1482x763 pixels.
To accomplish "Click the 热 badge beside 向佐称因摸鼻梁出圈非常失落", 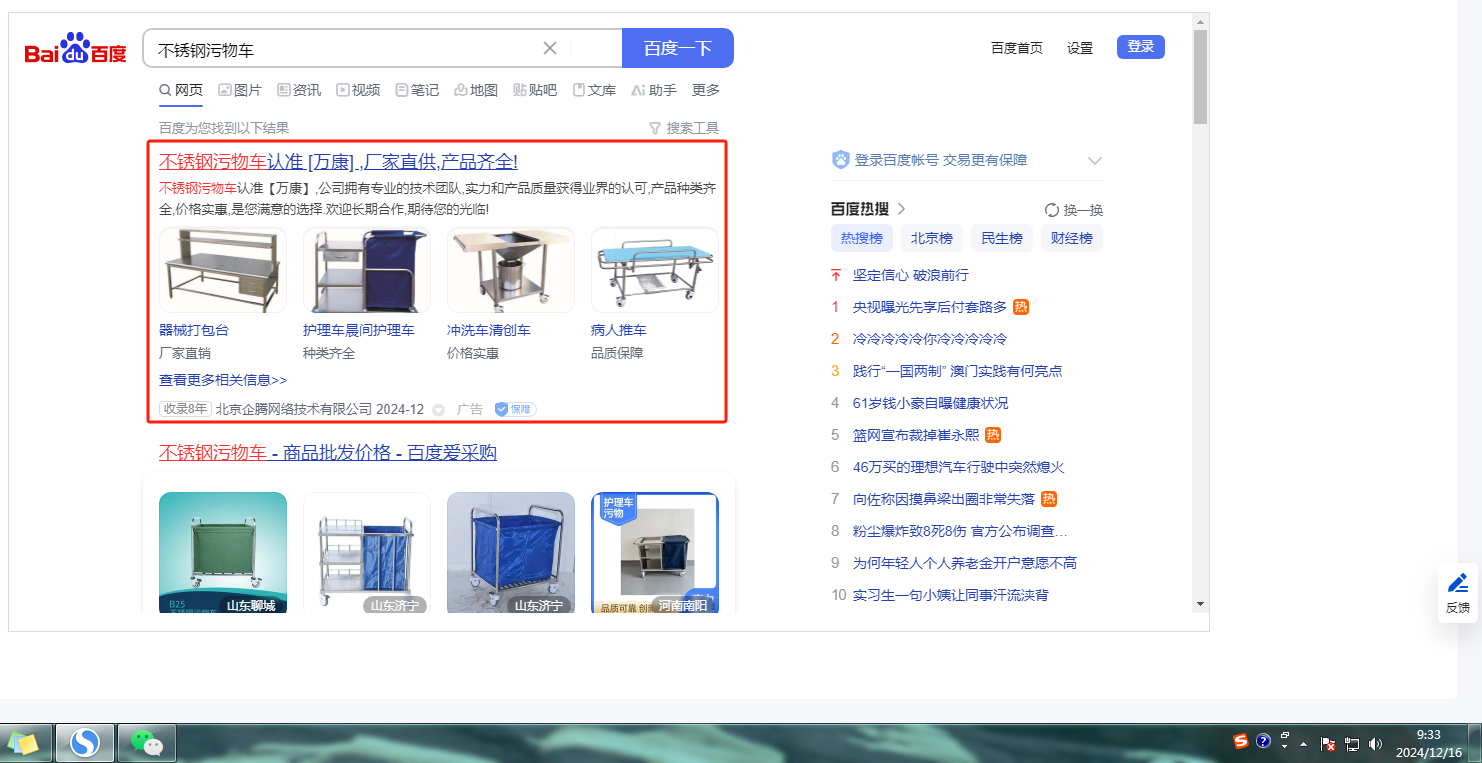I will click(1049, 499).
